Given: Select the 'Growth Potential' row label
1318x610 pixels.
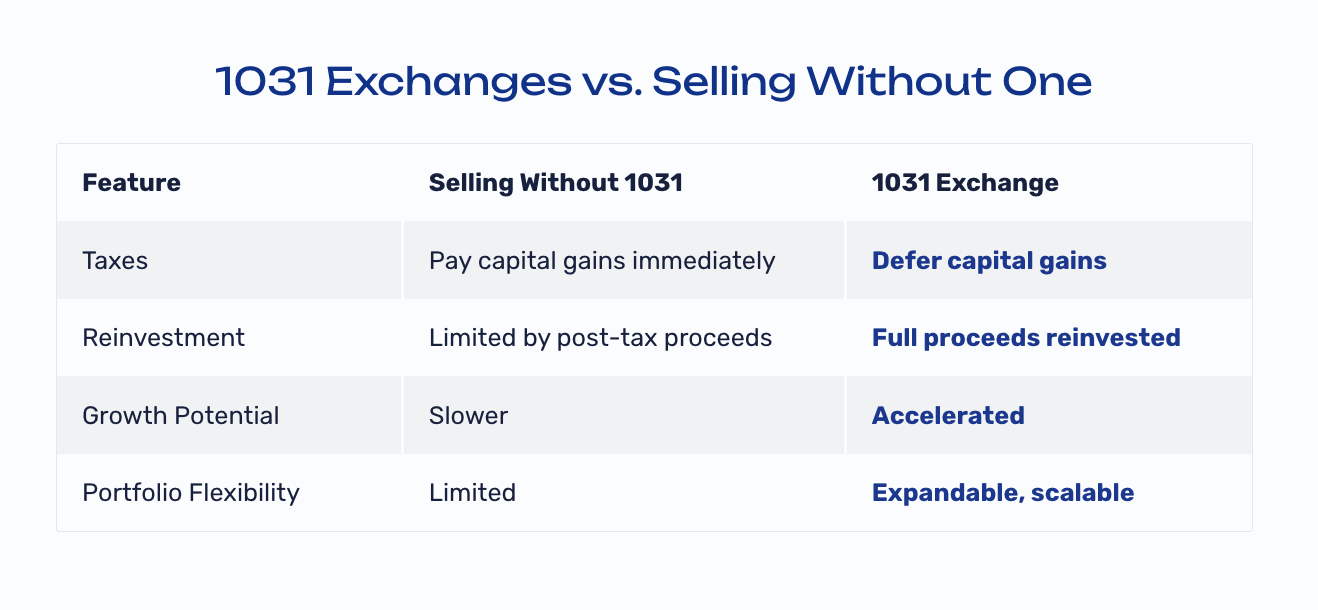Looking at the screenshot, I should 181,416.
